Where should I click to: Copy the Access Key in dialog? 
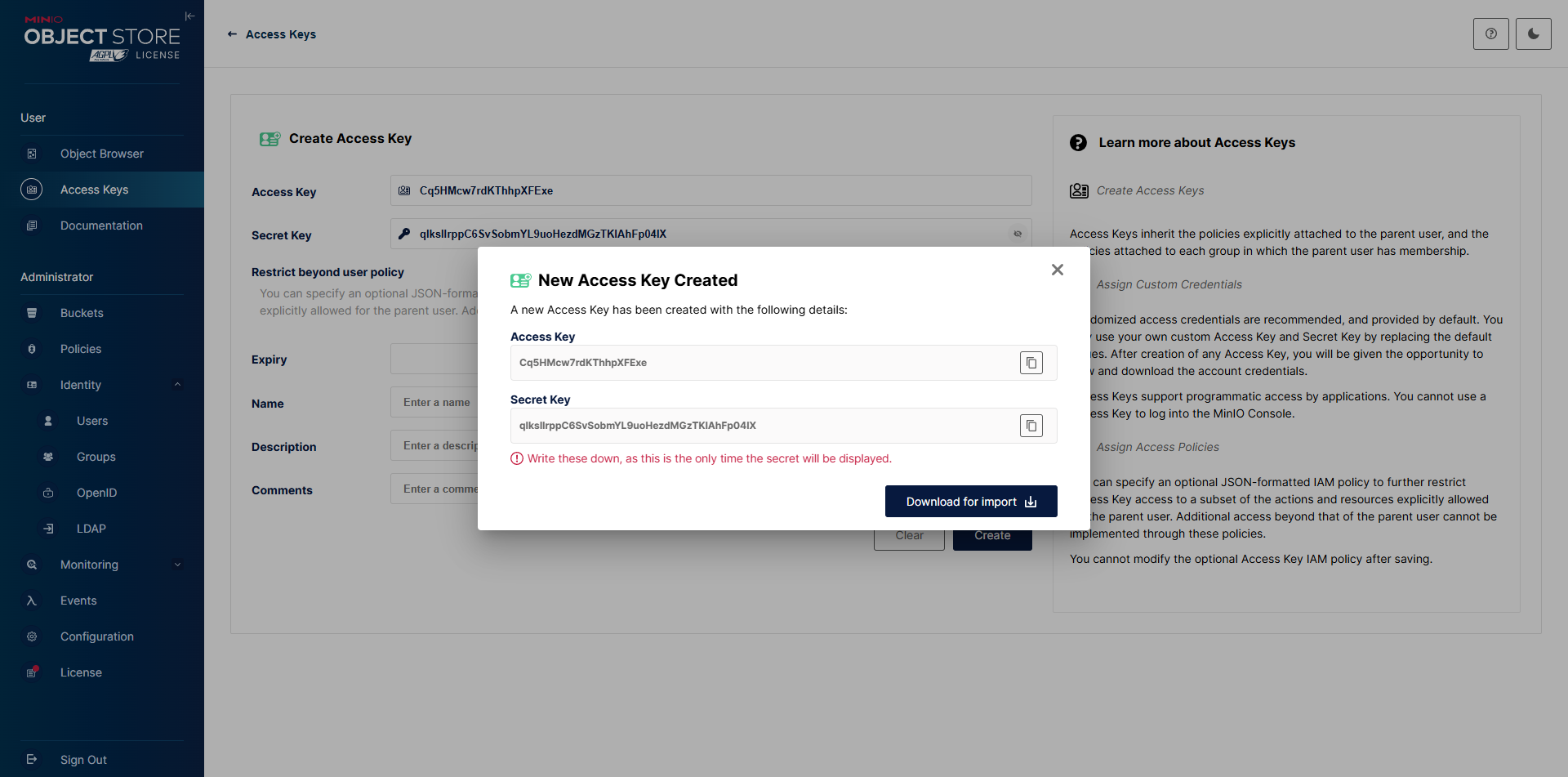click(1031, 363)
